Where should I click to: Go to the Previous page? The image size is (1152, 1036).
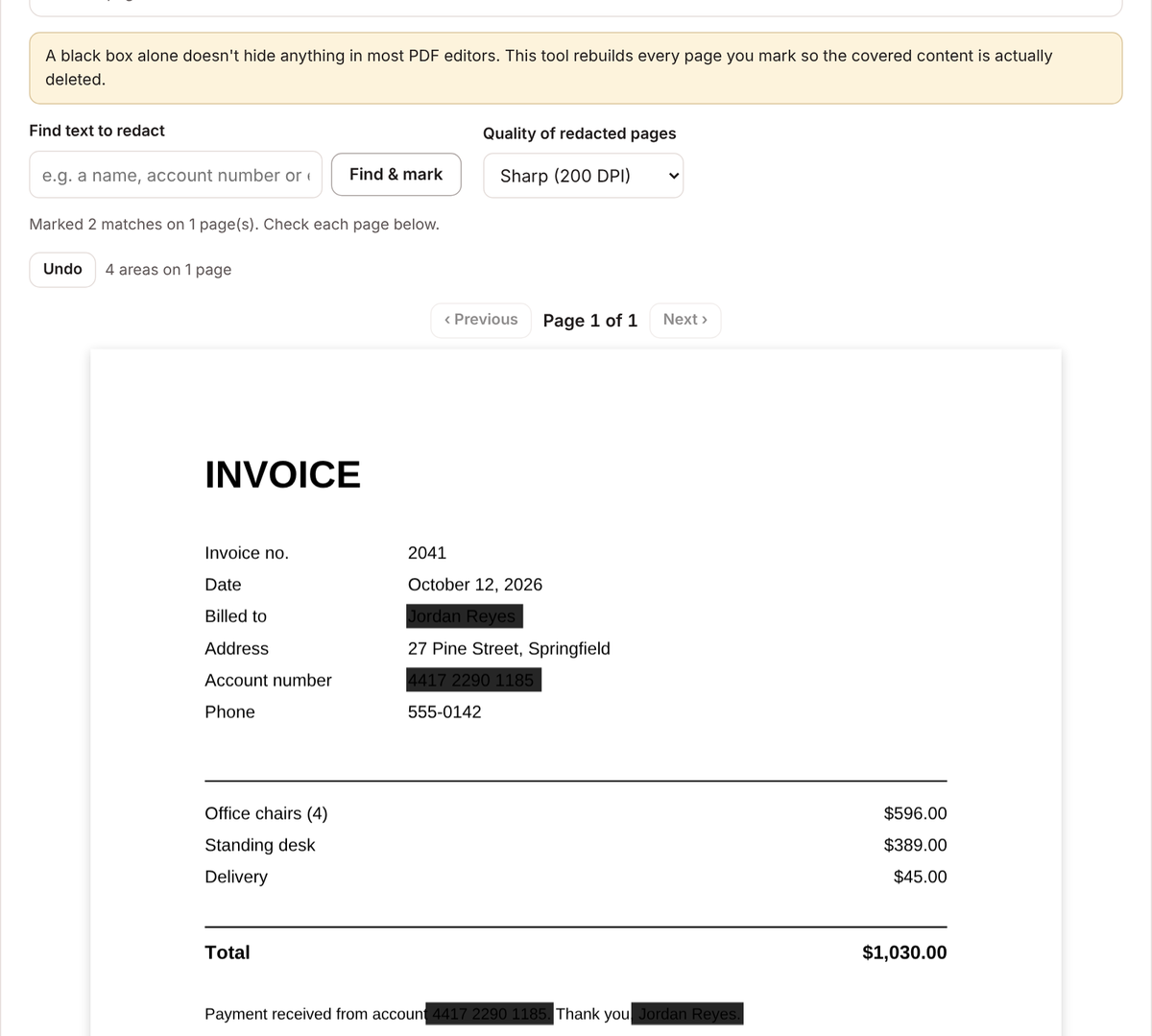point(481,320)
